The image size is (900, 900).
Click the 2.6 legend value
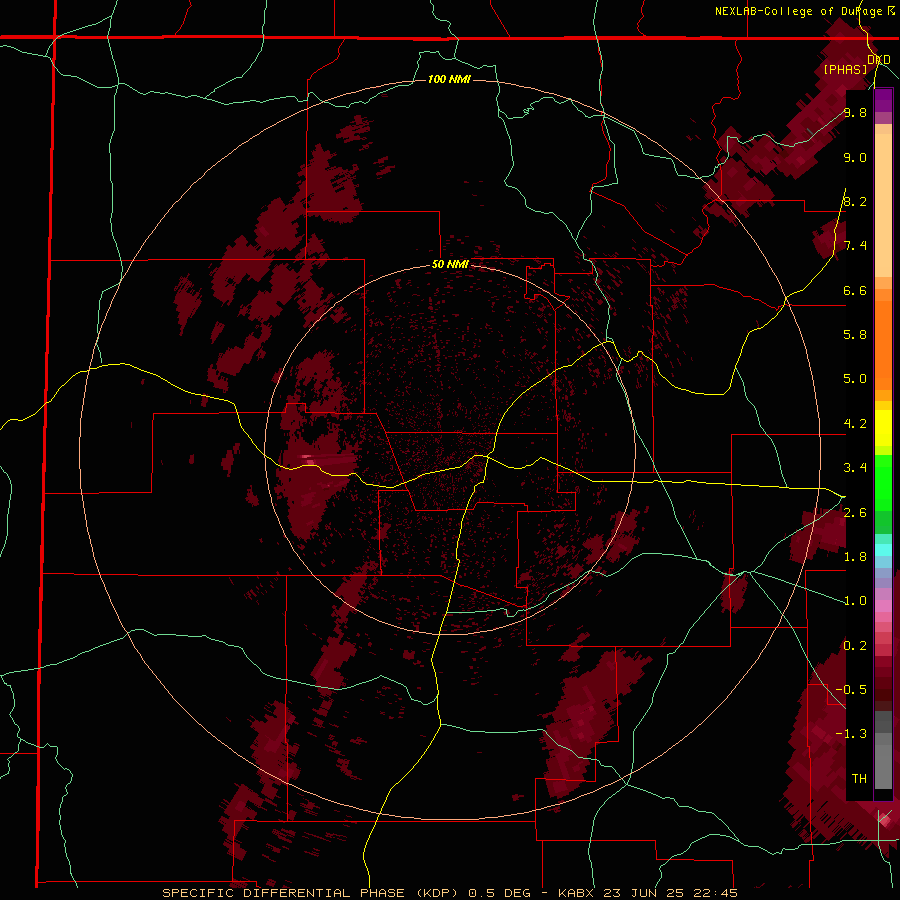[x=855, y=513]
